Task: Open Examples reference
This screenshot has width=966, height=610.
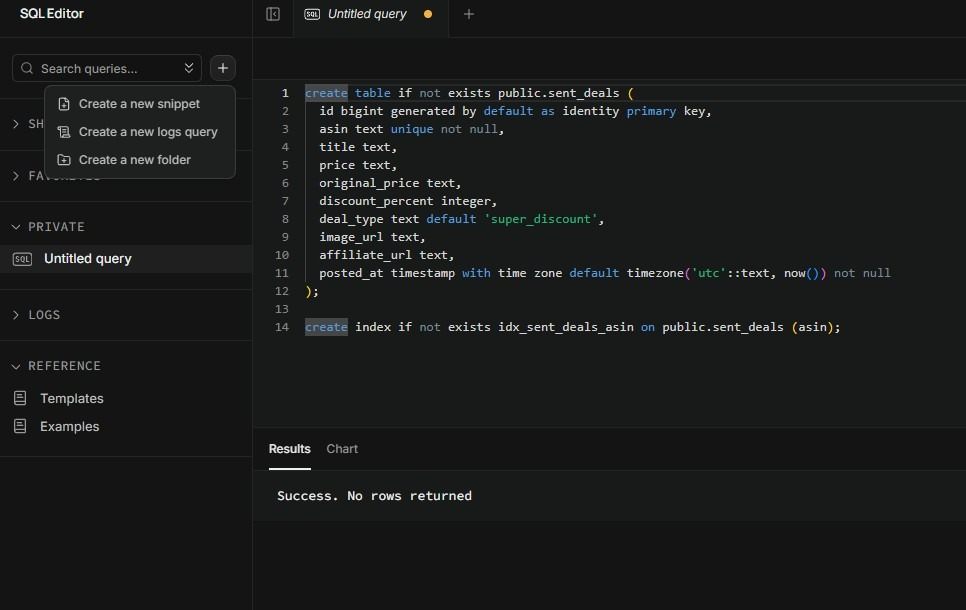Action: 70,426
